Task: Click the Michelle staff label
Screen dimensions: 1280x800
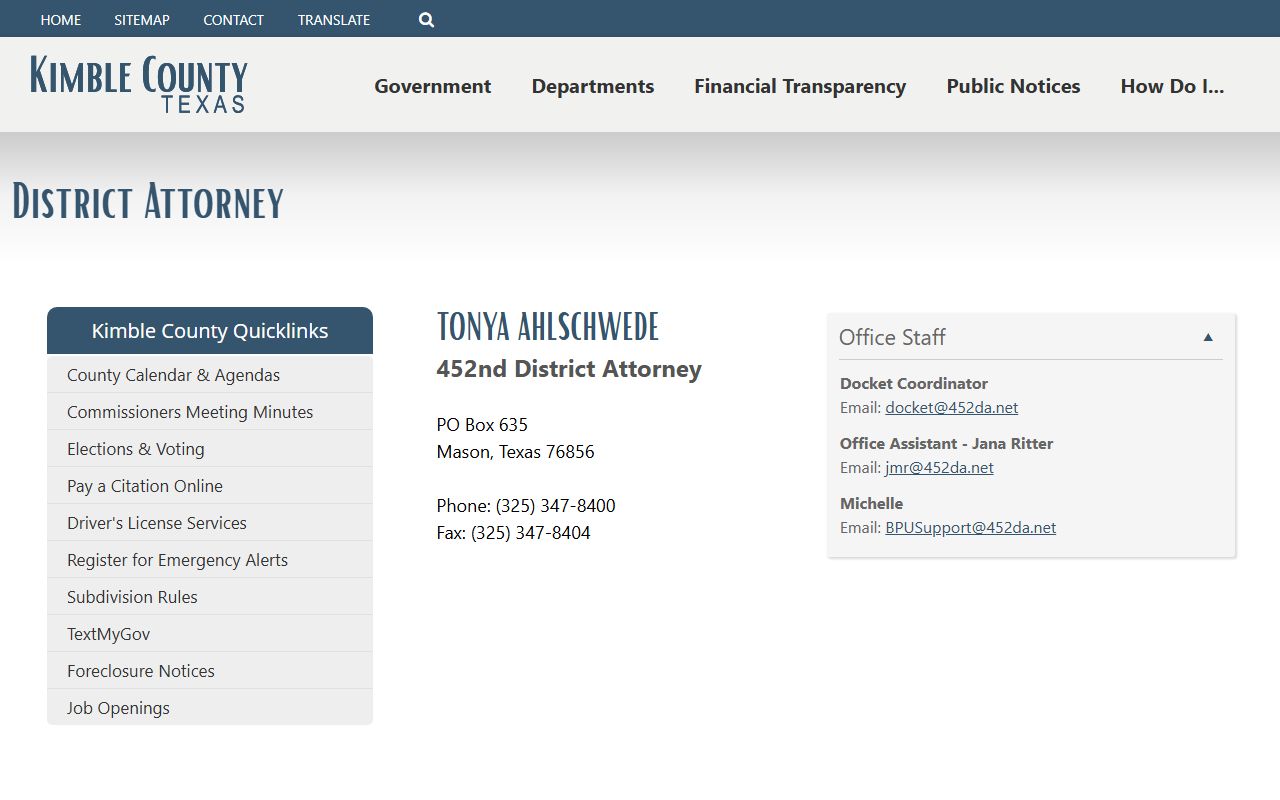Action: (x=871, y=503)
